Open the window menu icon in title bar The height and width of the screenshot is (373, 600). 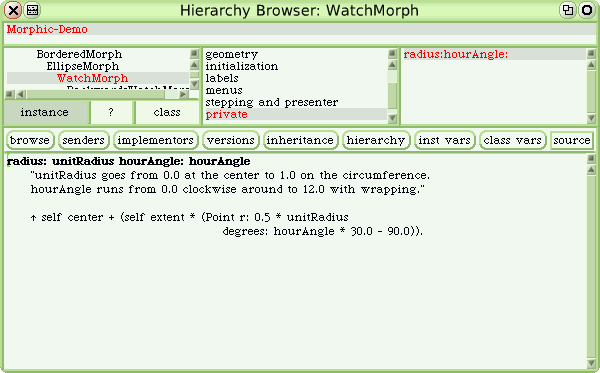click(x=33, y=10)
